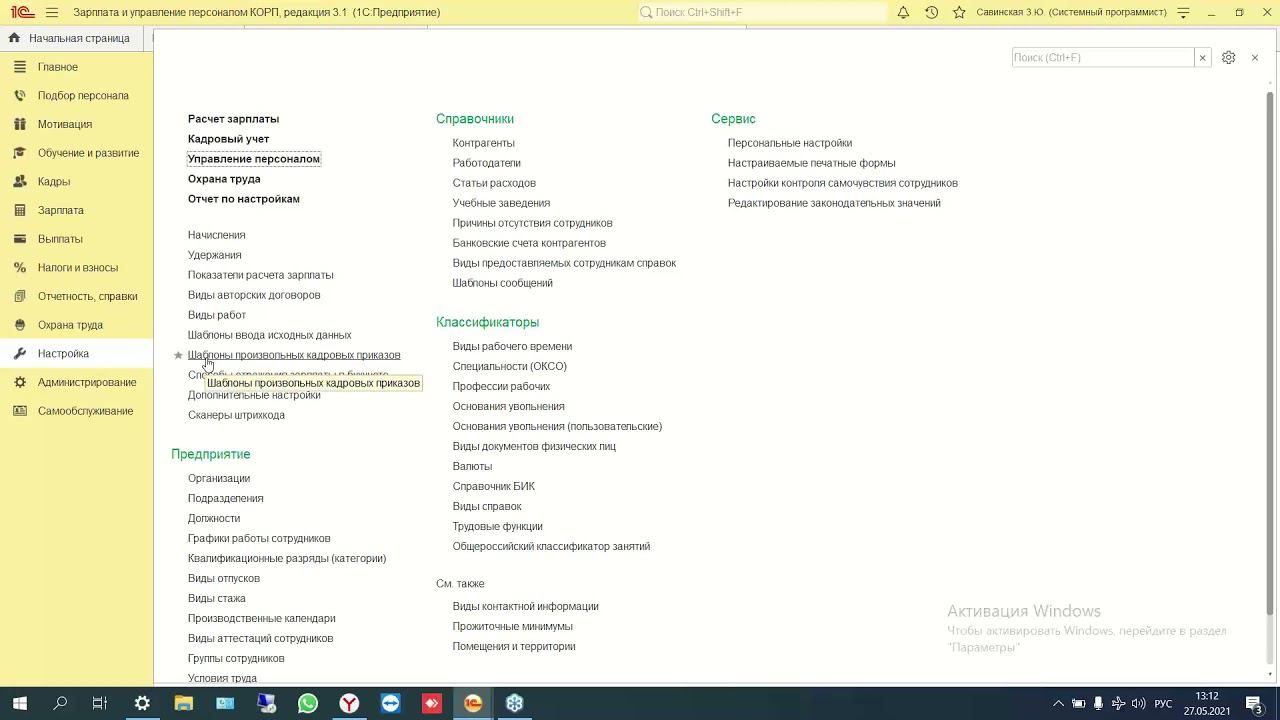Screen dimensions: 1280x720
Task: Open the hamburger functions menu in title bar
Action: [x=52, y=12]
